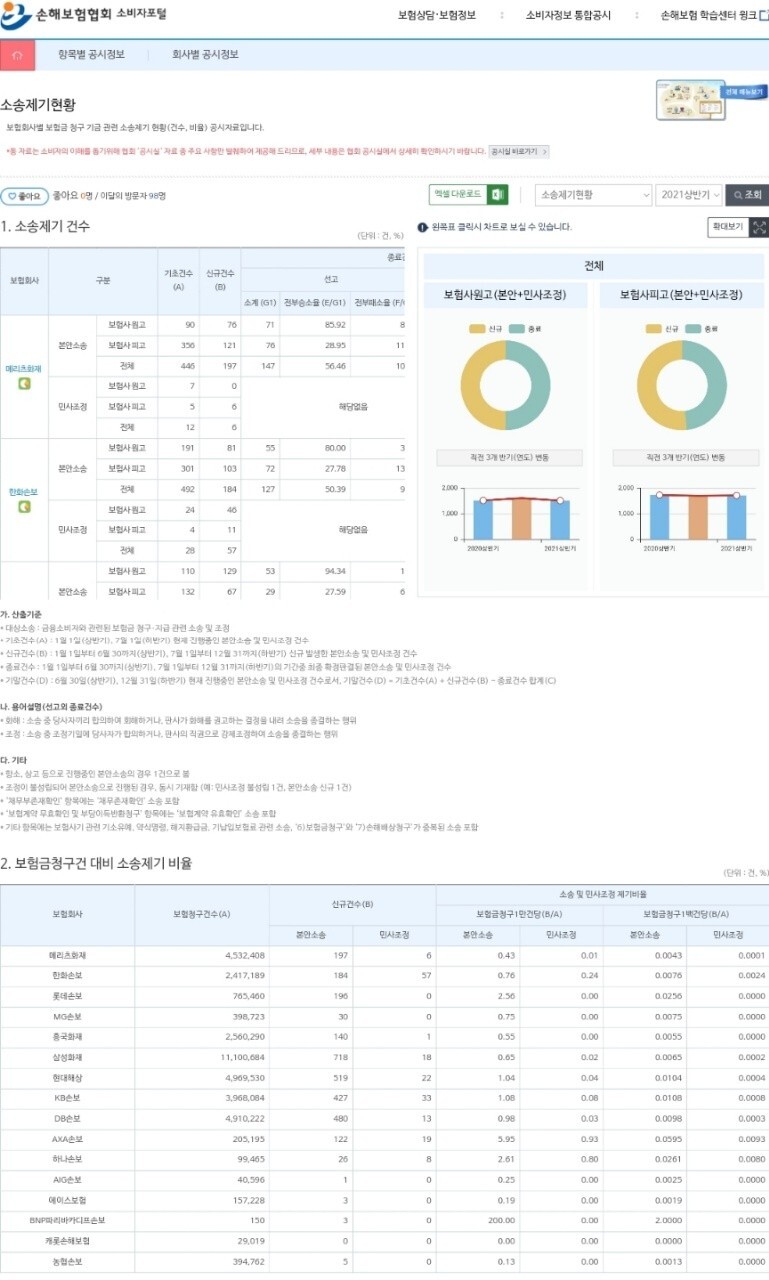This screenshot has width=769, height=1280.
Task: Click the Excel icon next to 엑셀 다운로드
Action: point(497,194)
